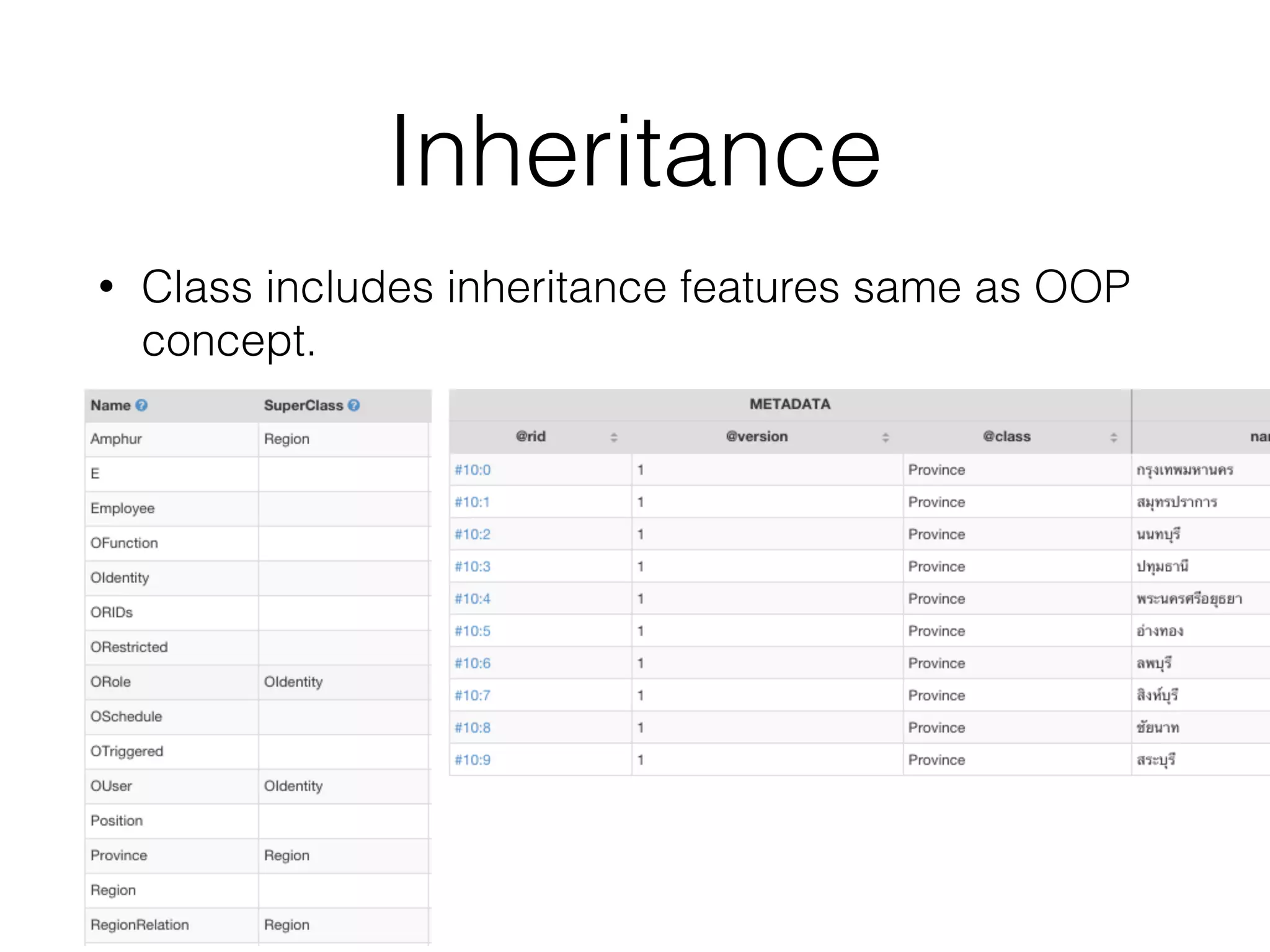Sort by the @version column arrows
1270x952 pixels.
[886, 438]
